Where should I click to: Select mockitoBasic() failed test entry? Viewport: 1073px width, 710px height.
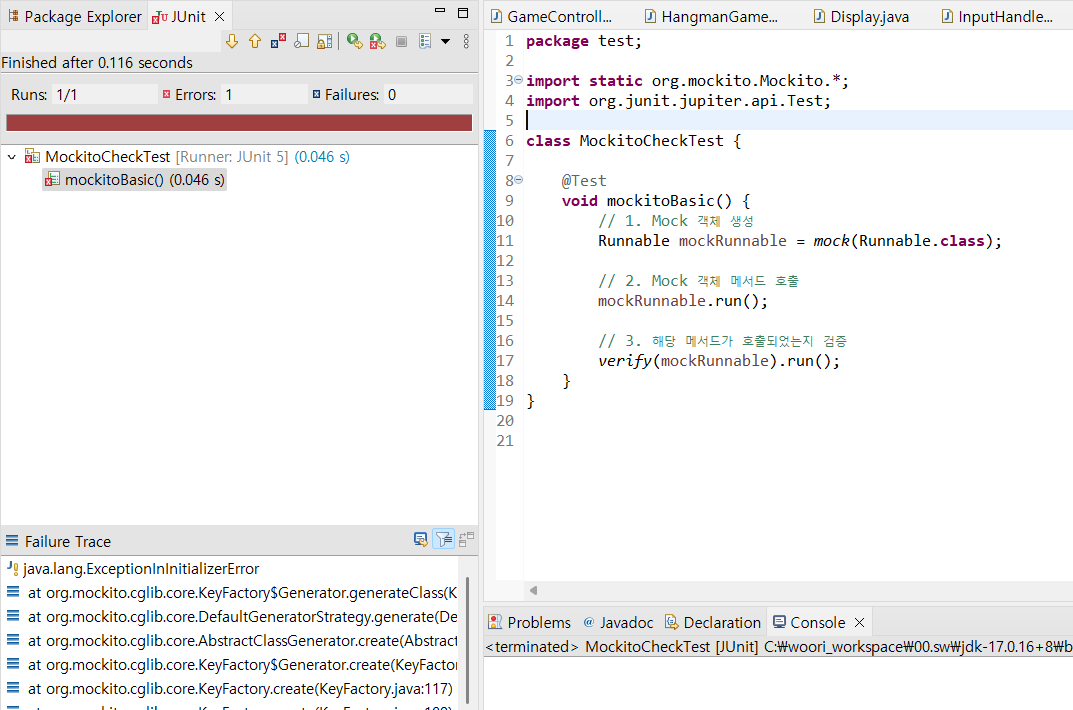click(134, 180)
